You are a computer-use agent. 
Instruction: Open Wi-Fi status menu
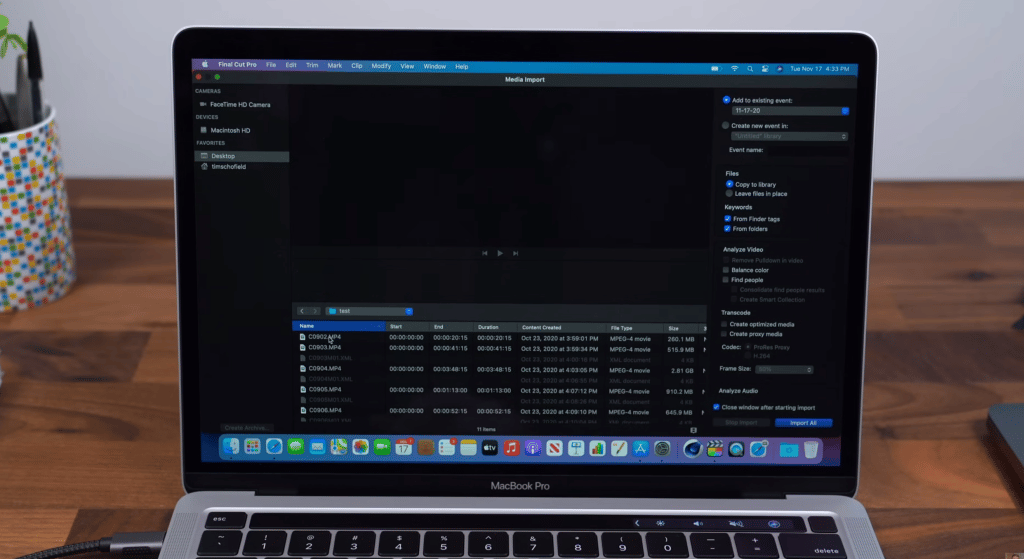(735, 69)
